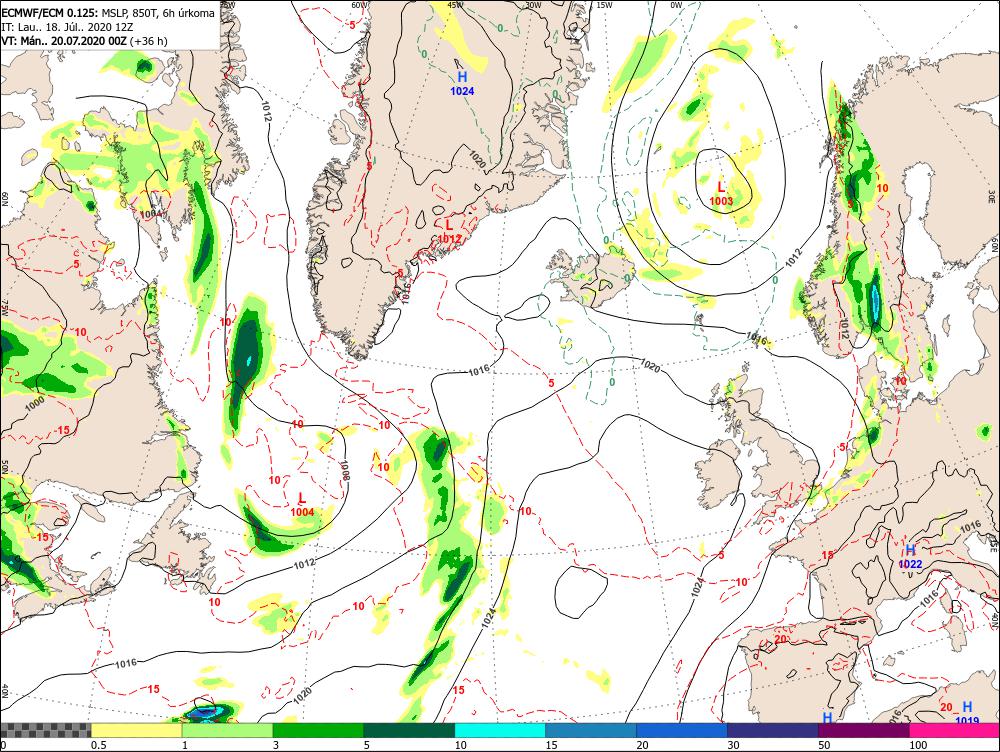
Task: Click the legend scale value '100'
Action: point(918,745)
